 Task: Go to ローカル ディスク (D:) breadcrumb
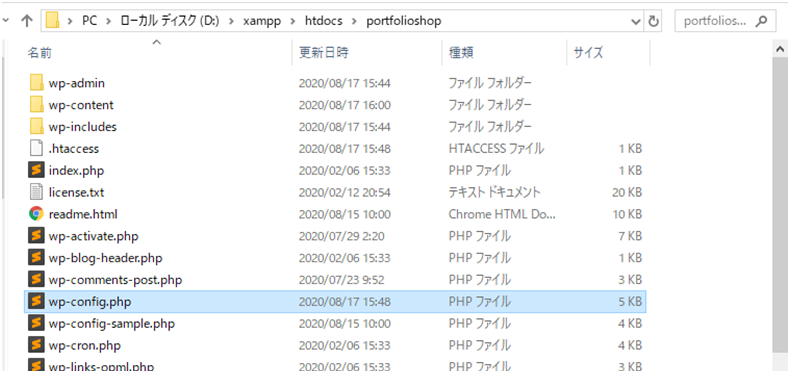tap(170, 21)
